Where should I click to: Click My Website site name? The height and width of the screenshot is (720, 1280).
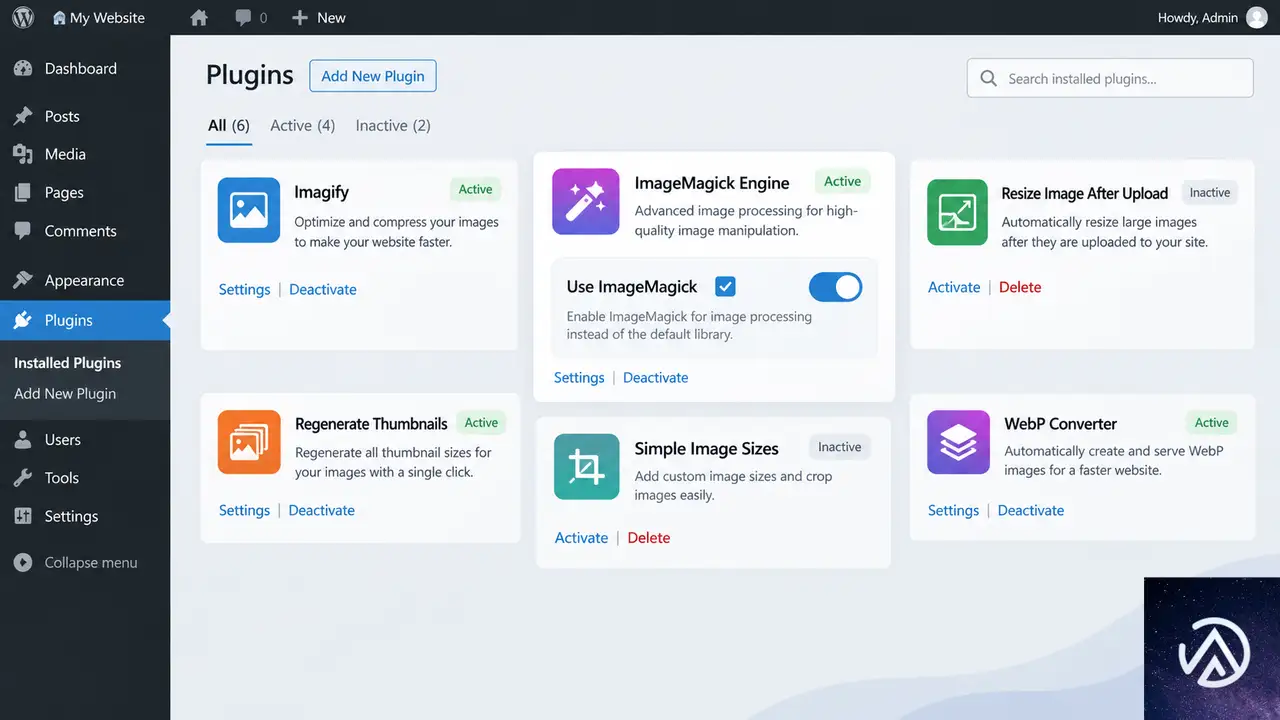(107, 18)
